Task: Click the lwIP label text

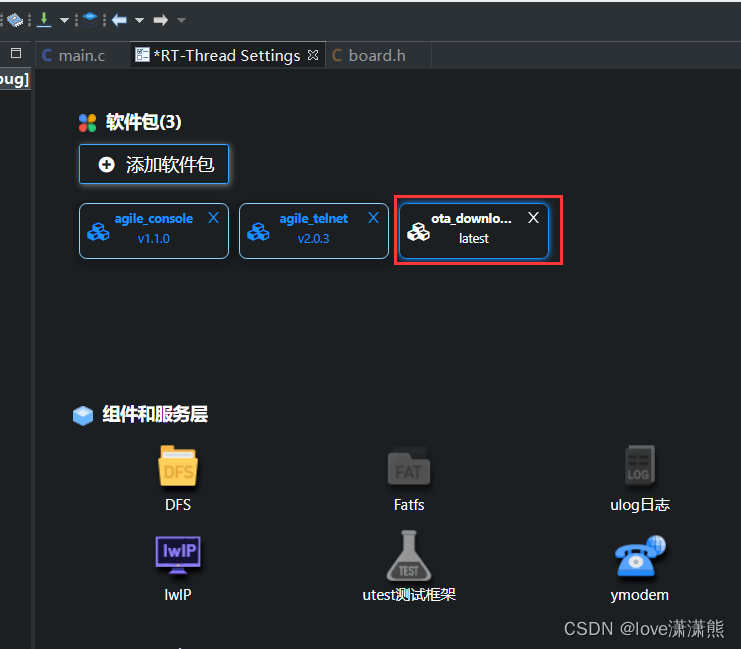Action: click(x=178, y=595)
